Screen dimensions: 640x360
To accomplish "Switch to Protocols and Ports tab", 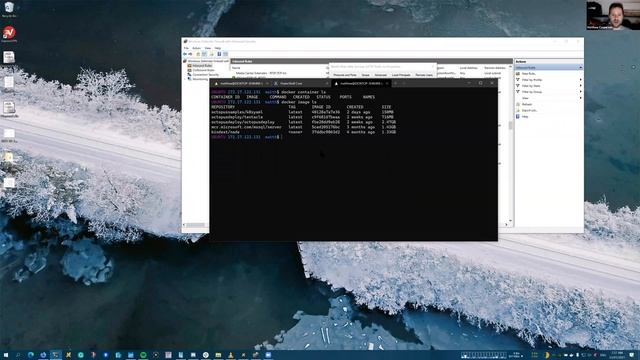I will pyautogui.click(x=345, y=75).
